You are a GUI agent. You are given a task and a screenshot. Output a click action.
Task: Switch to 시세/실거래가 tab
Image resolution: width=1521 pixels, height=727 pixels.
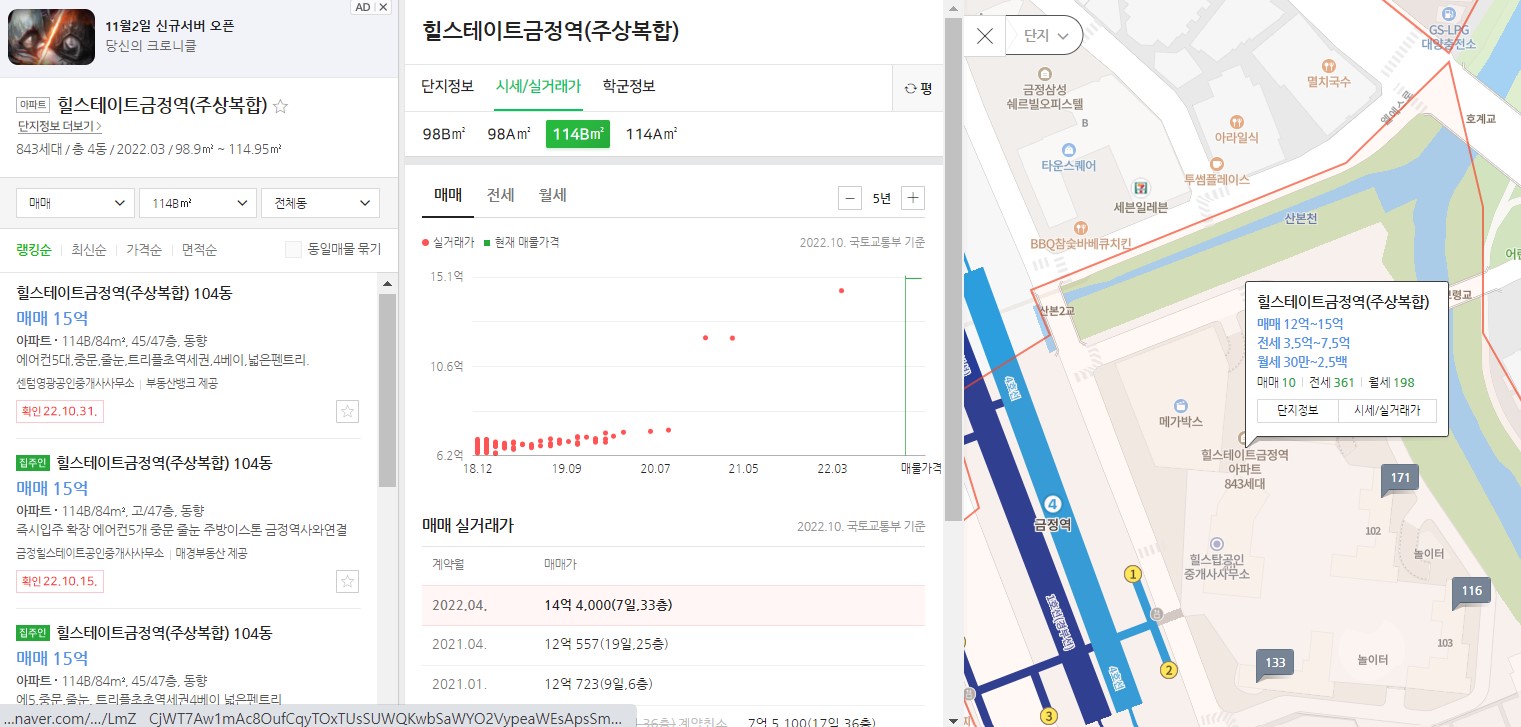tap(538, 86)
